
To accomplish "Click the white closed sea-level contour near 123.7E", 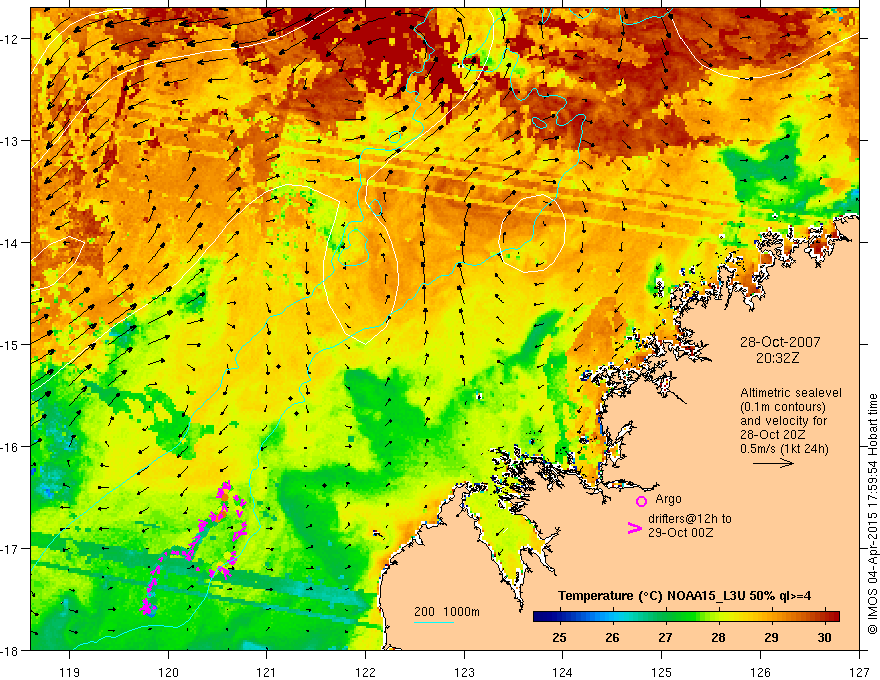I will pyautogui.click(x=532, y=233).
